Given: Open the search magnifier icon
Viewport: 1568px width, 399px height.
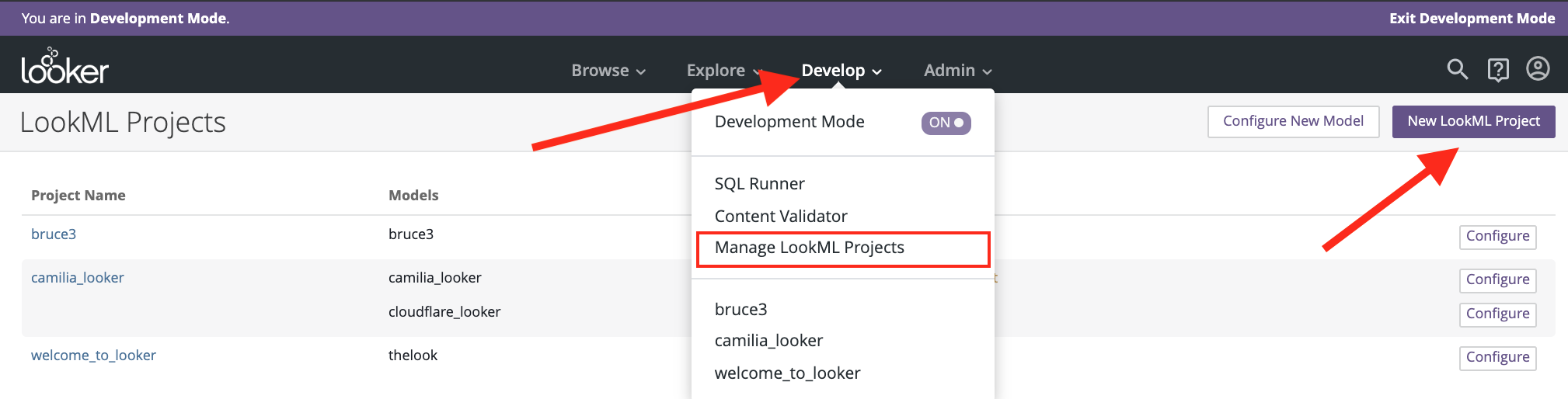Looking at the screenshot, I should pyautogui.click(x=1457, y=70).
